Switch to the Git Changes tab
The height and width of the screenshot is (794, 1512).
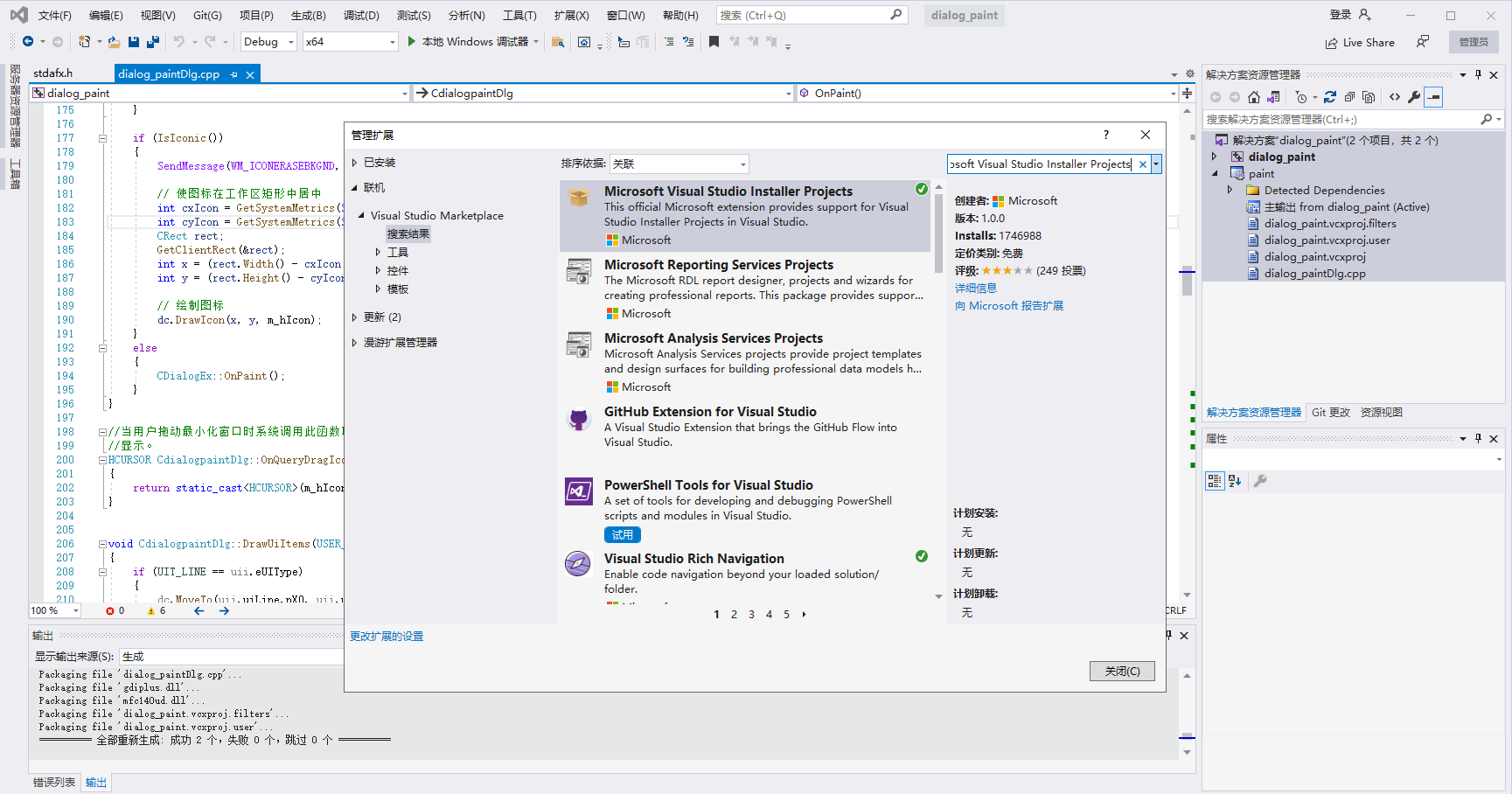coord(1330,413)
